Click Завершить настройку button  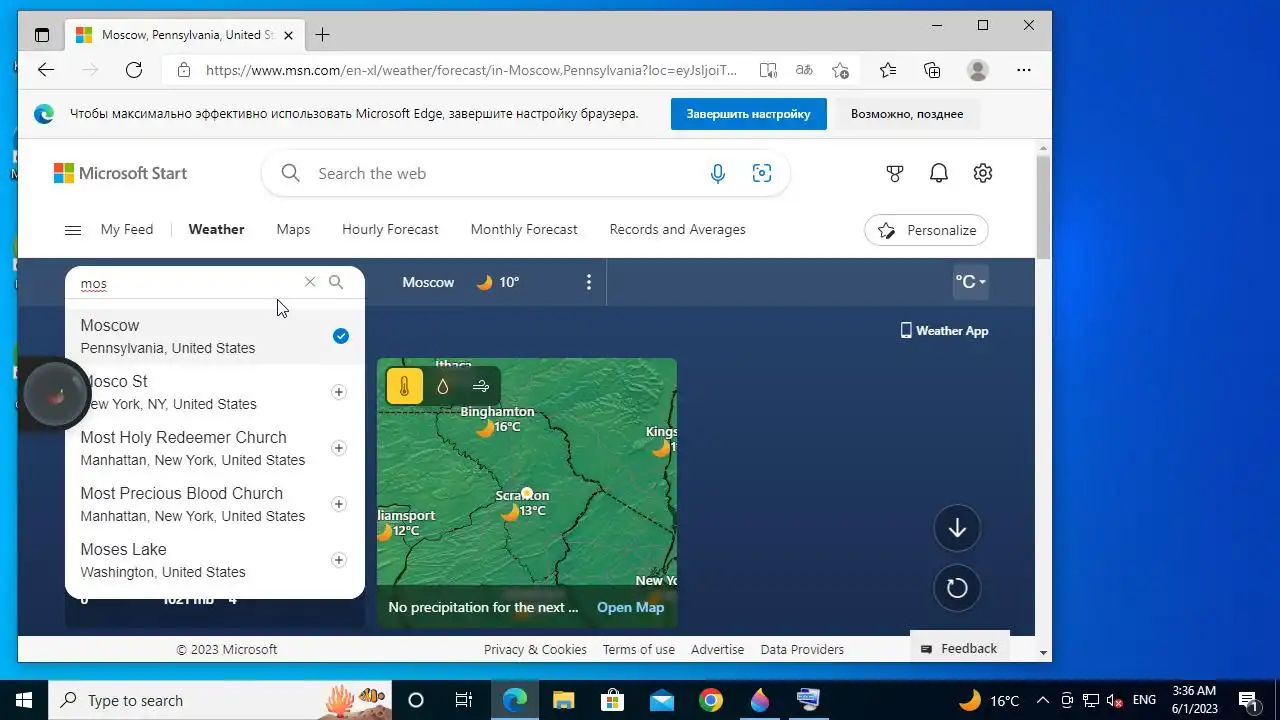pos(748,114)
